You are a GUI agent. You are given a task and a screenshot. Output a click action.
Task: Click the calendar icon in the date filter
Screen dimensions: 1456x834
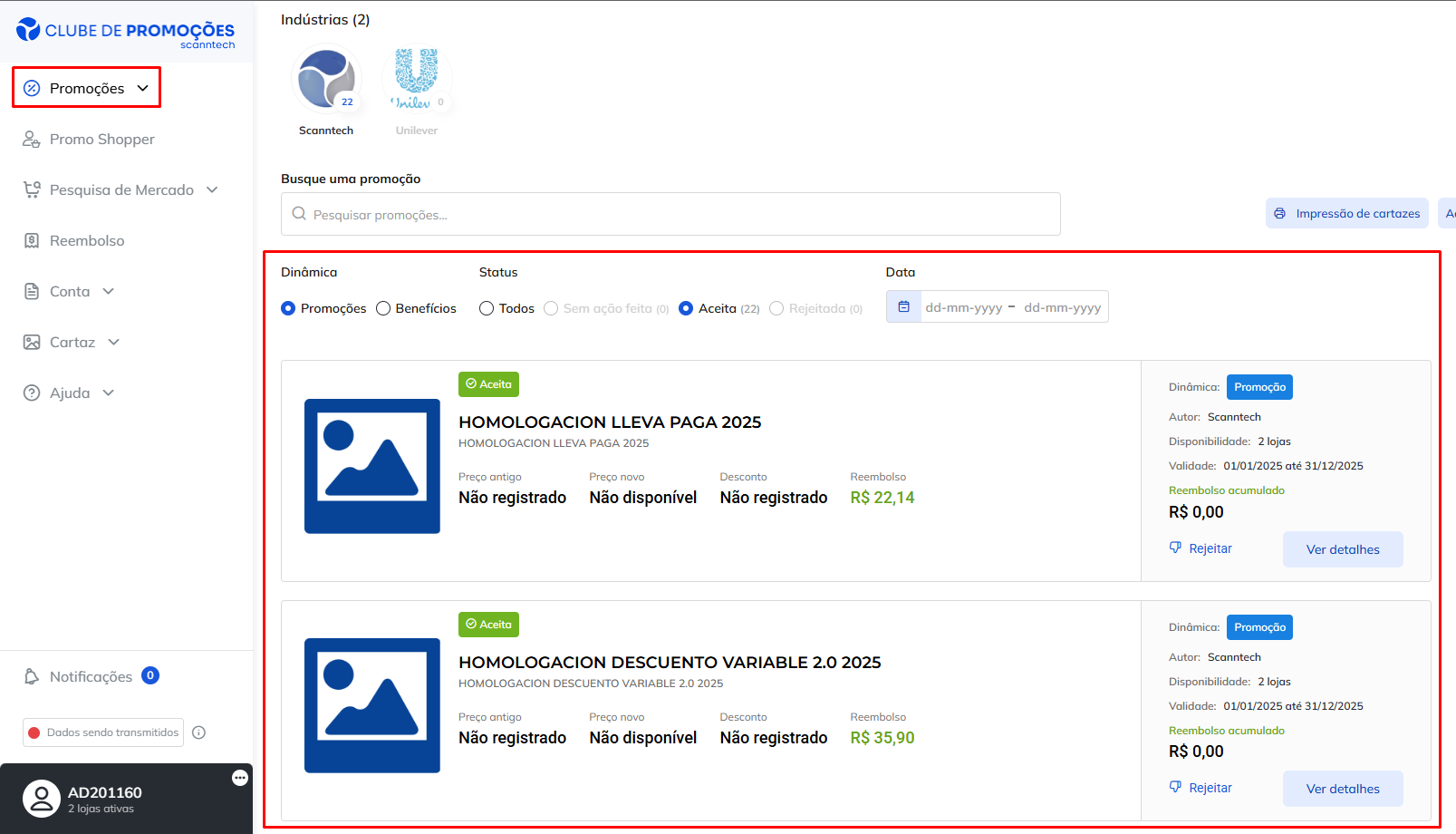(903, 307)
